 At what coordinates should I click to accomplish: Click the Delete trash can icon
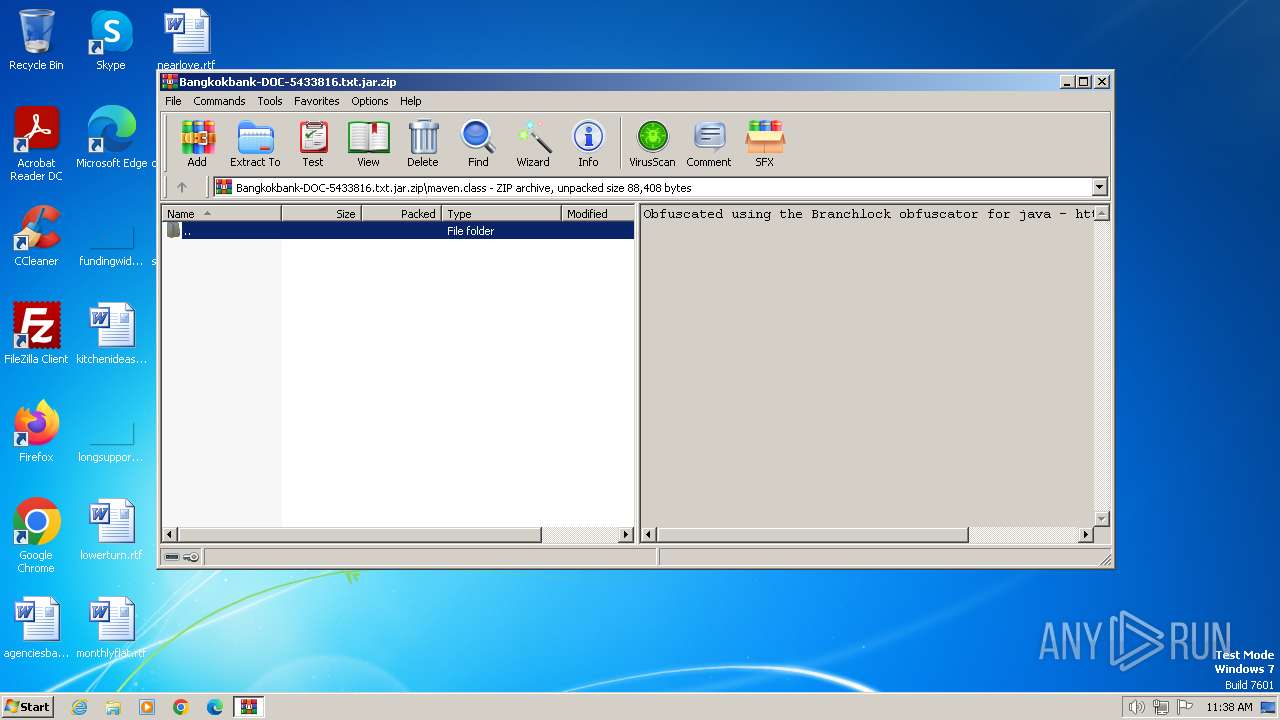[423, 143]
